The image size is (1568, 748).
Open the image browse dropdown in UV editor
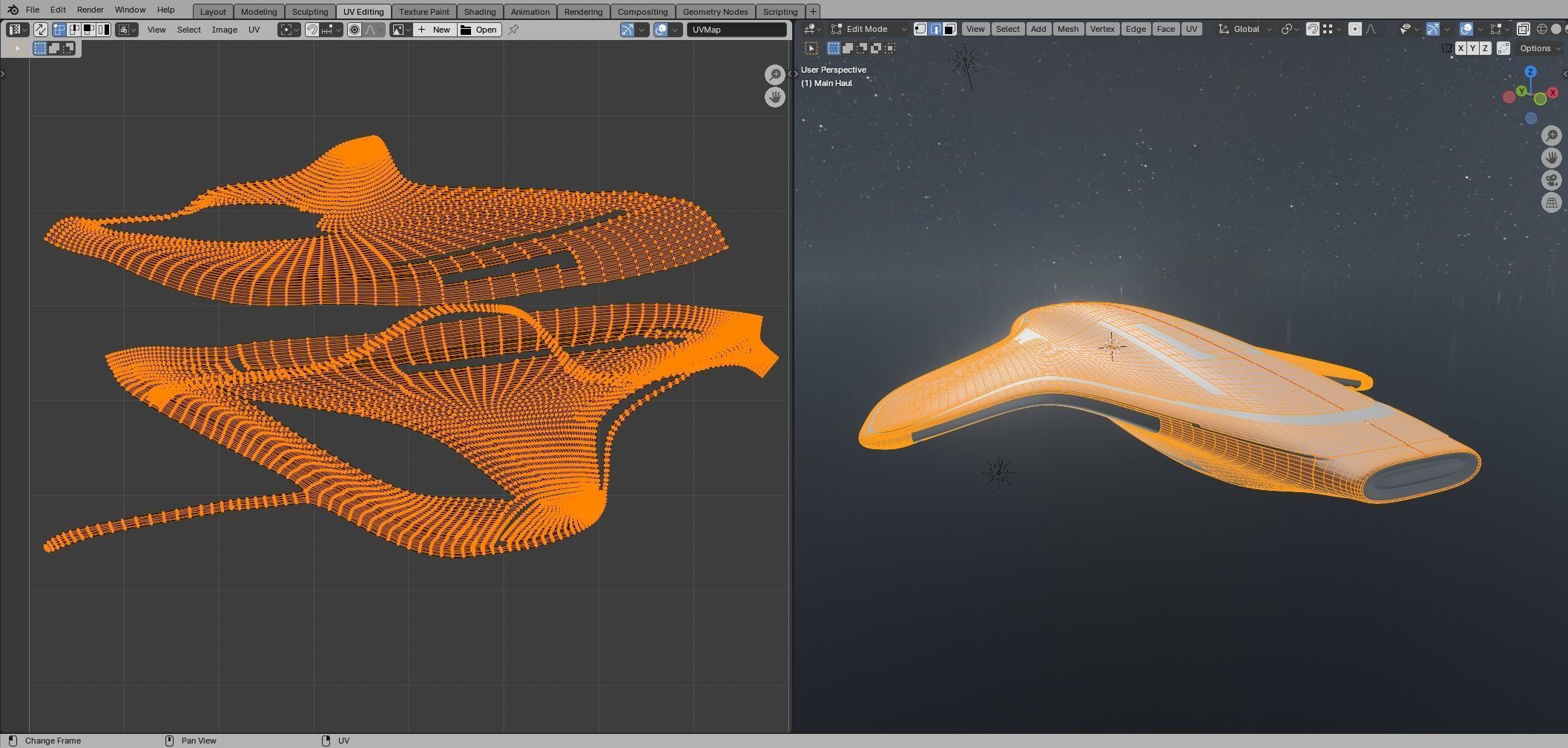(x=401, y=30)
